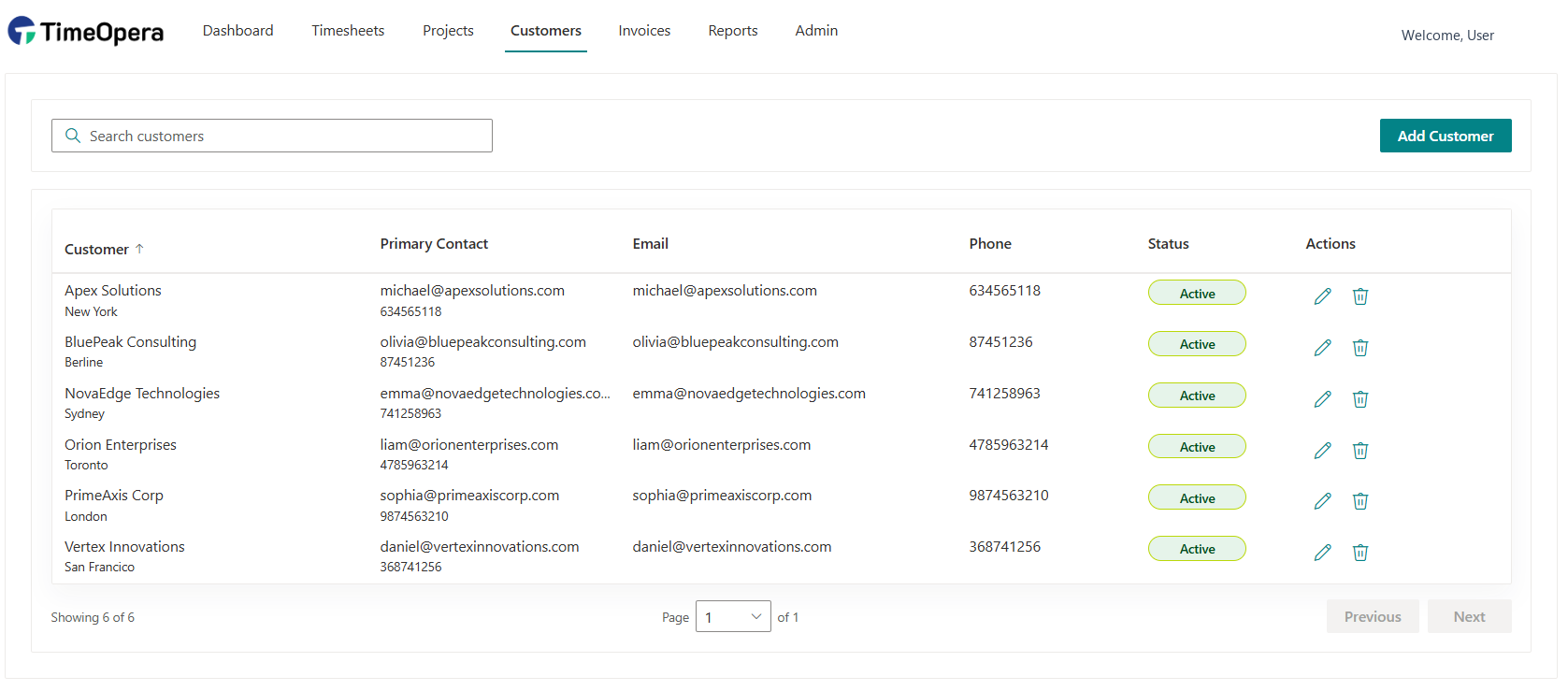Open the Invoices tab
The height and width of the screenshot is (691, 1568).
[644, 31]
